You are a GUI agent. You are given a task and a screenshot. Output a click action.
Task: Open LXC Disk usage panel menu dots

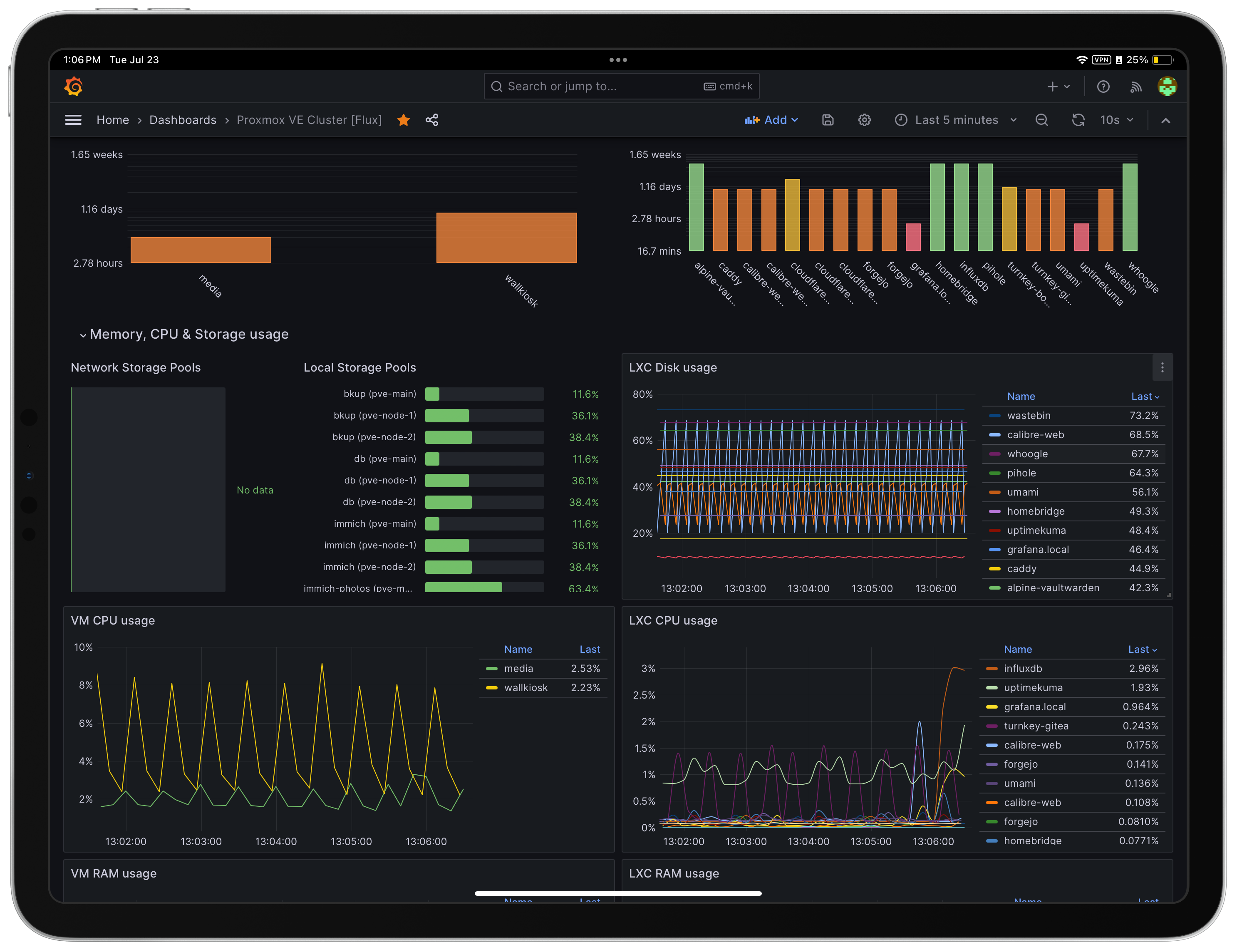point(1162,367)
